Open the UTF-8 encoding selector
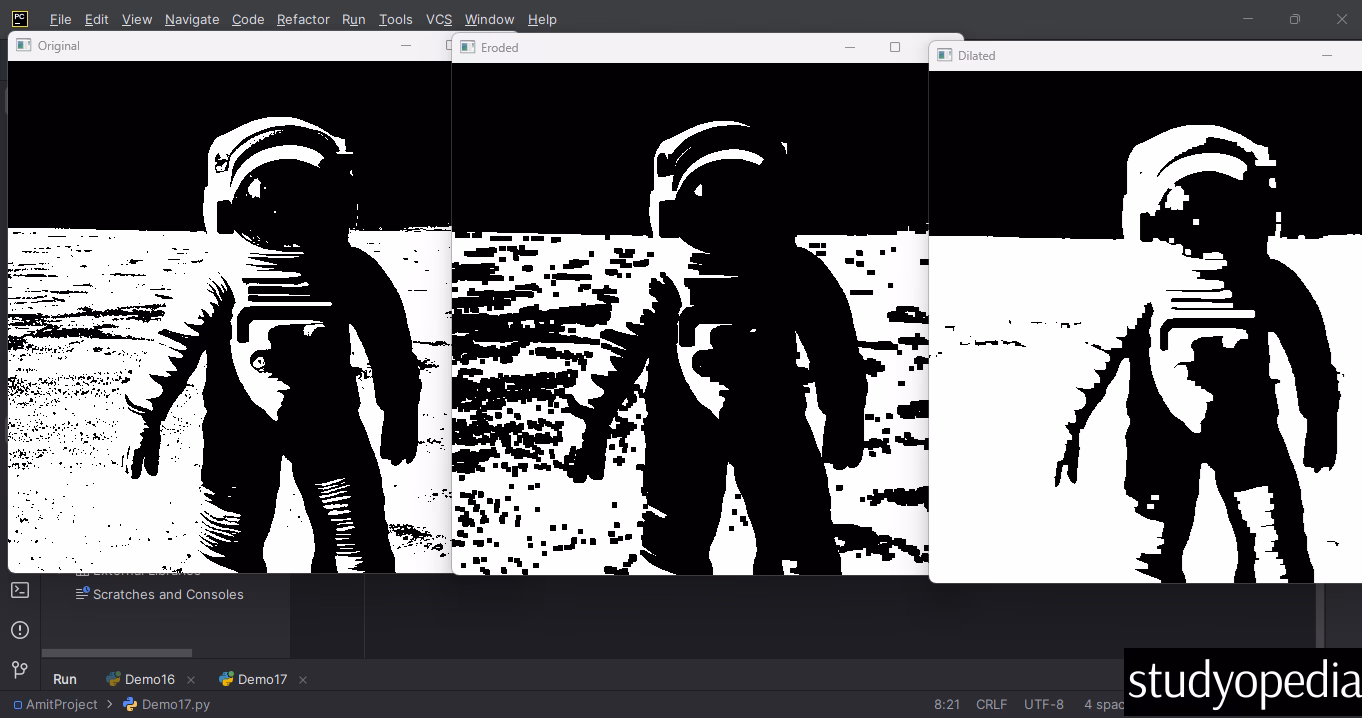This screenshot has width=1362, height=718. [x=1044, y=704]
